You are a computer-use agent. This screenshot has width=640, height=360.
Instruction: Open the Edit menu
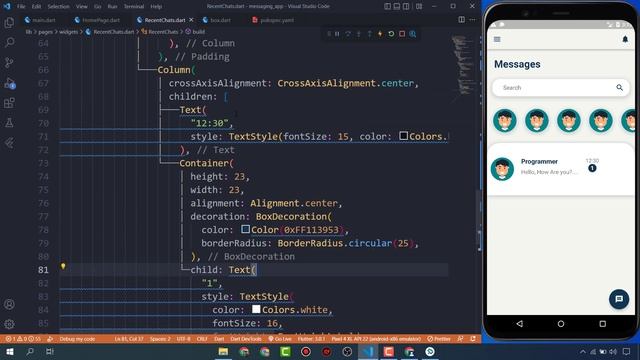36,7
